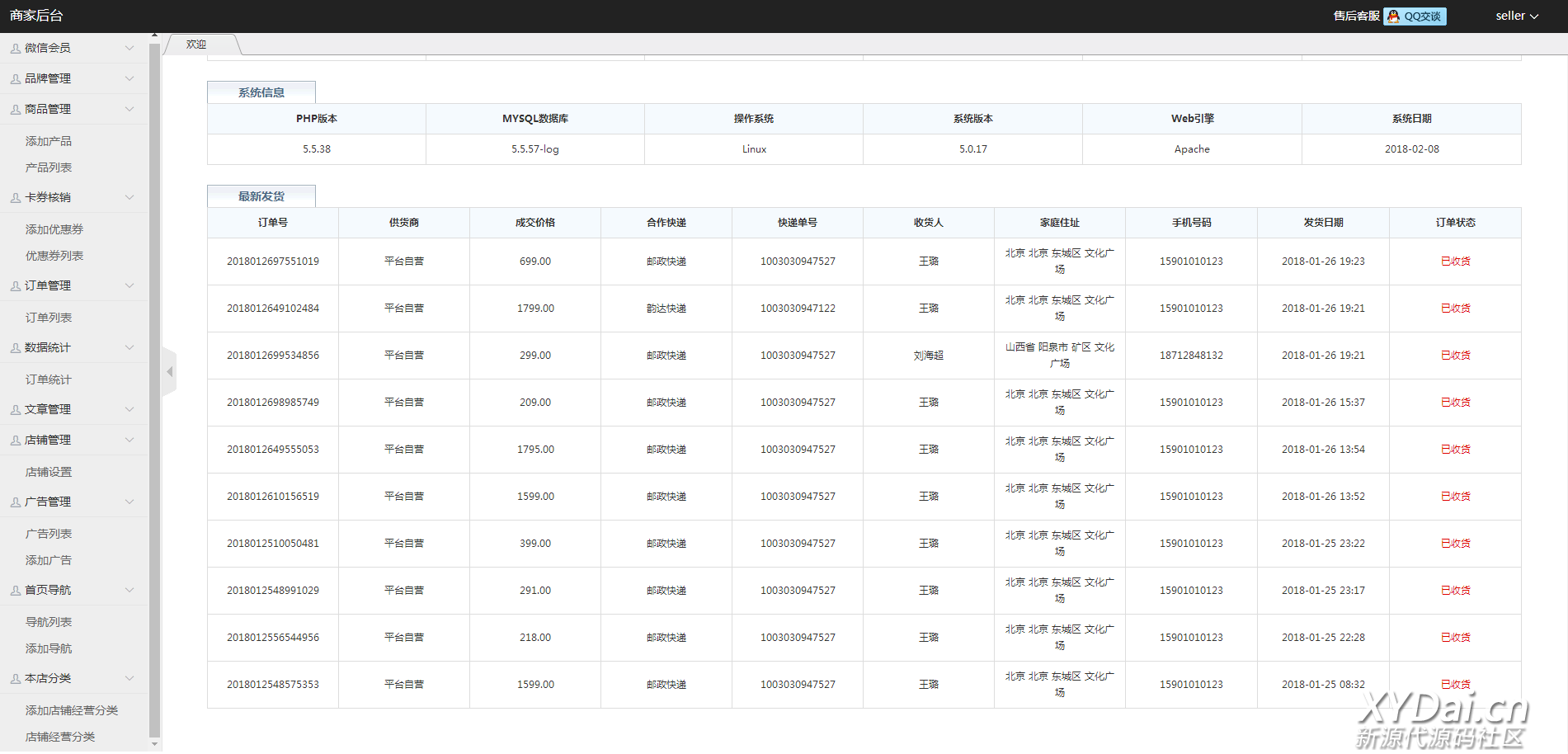Click the user icon beside 广告管理
Screen dimensions: 1568x754
coord(16,502)
